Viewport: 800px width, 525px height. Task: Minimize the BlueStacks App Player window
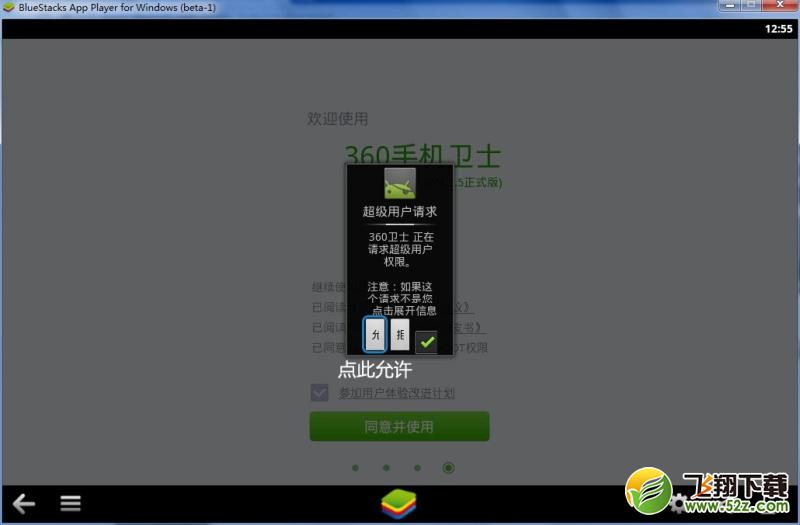(730, 5)
